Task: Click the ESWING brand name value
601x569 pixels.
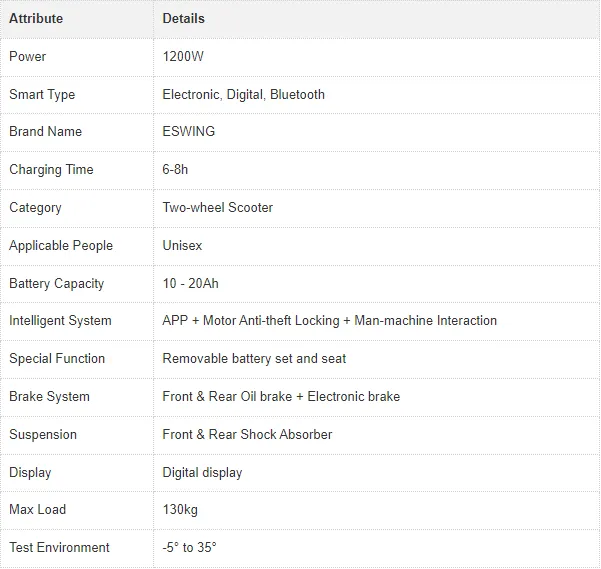Action: click(189, 131)
